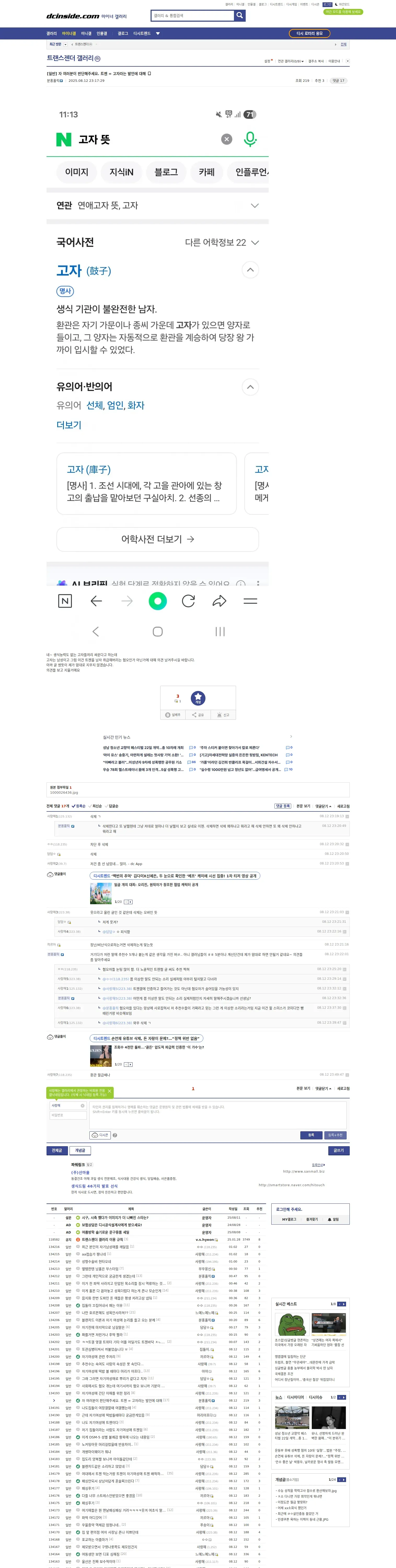This screenshot has height=1568, width=396.
Task: Open the 디시트렌드 navigation item
Action: [x=142, y=33]
